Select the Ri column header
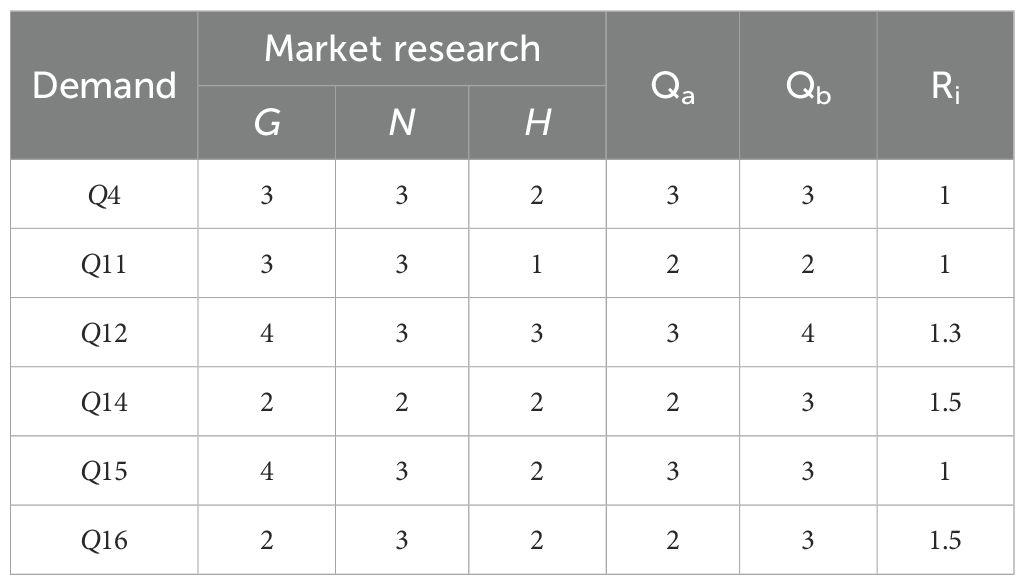 [945, 86]
